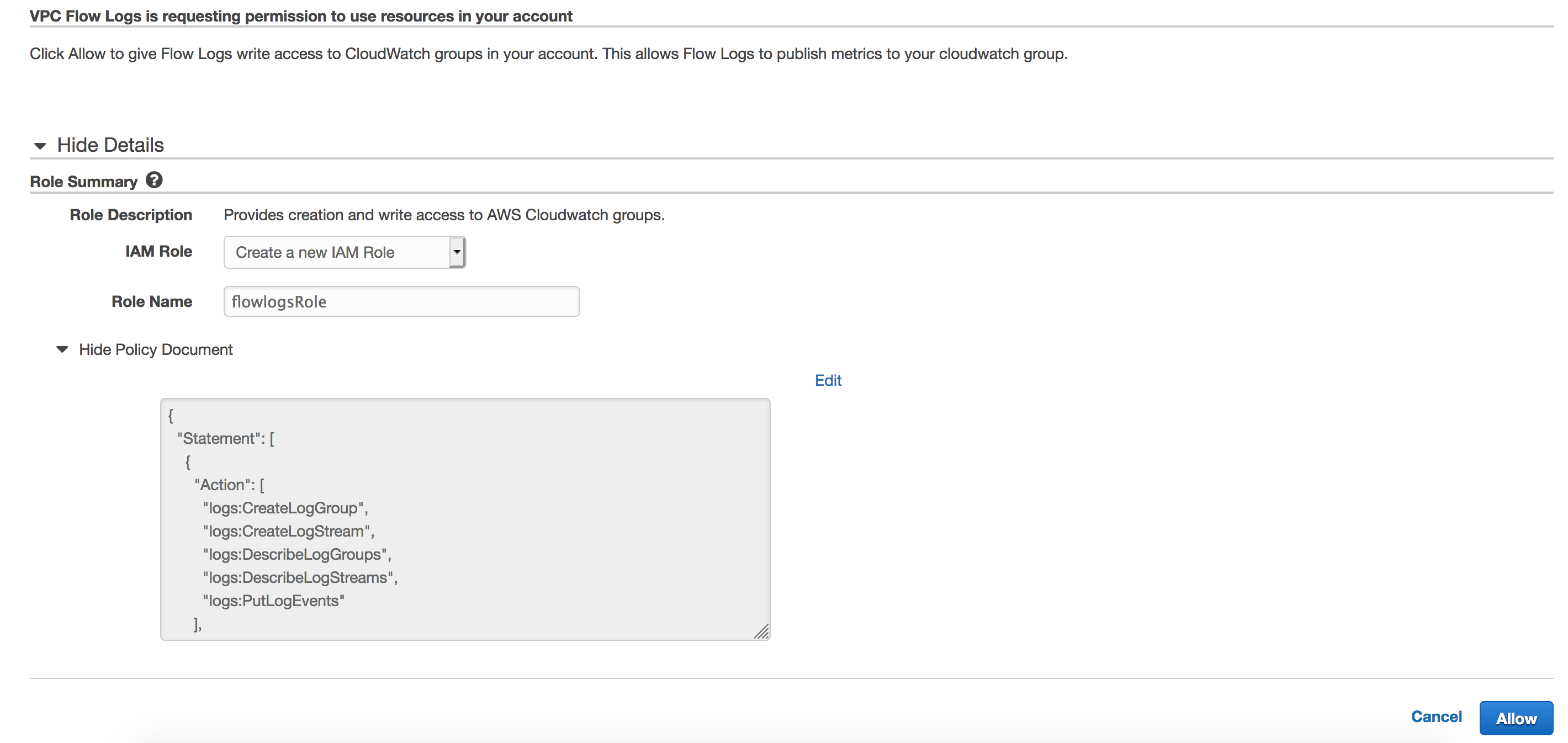The width and height of the screenshot is (1568, 743).
Task: Click the "logs:CreateLogGroup" policy line
Action: (x=285, y=508)
